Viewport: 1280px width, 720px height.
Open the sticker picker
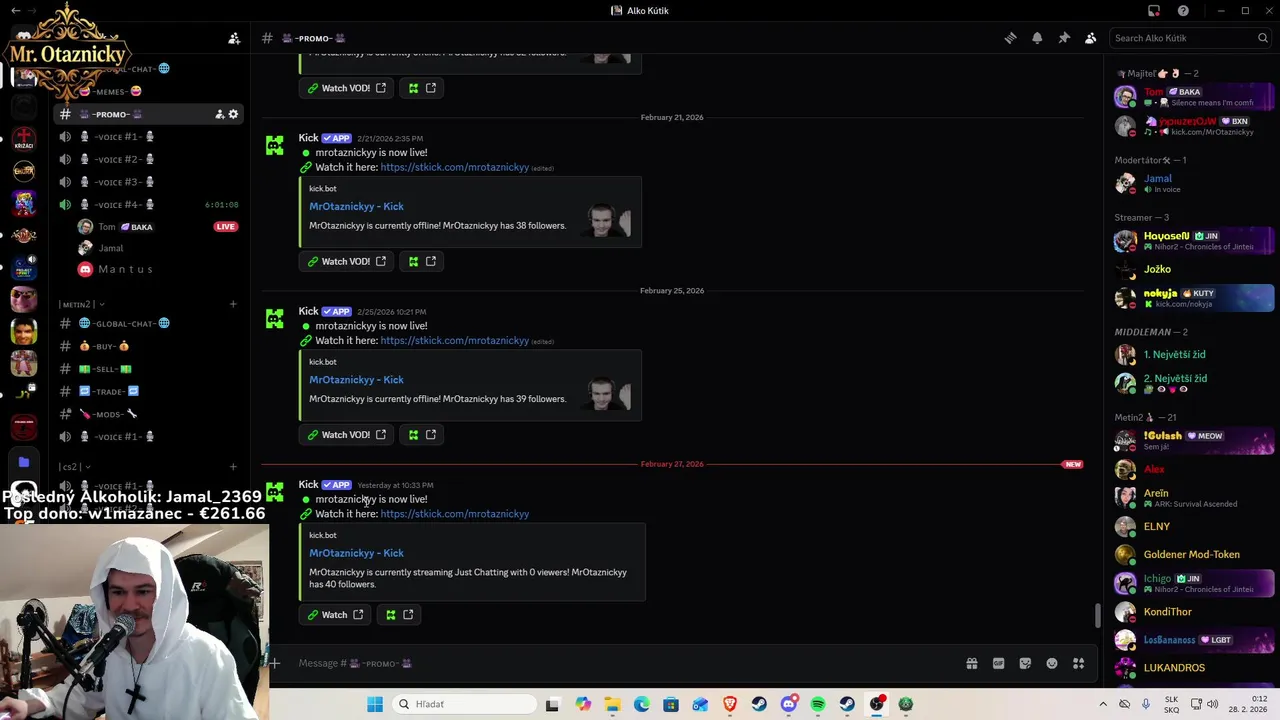[x=1025, y=663]
